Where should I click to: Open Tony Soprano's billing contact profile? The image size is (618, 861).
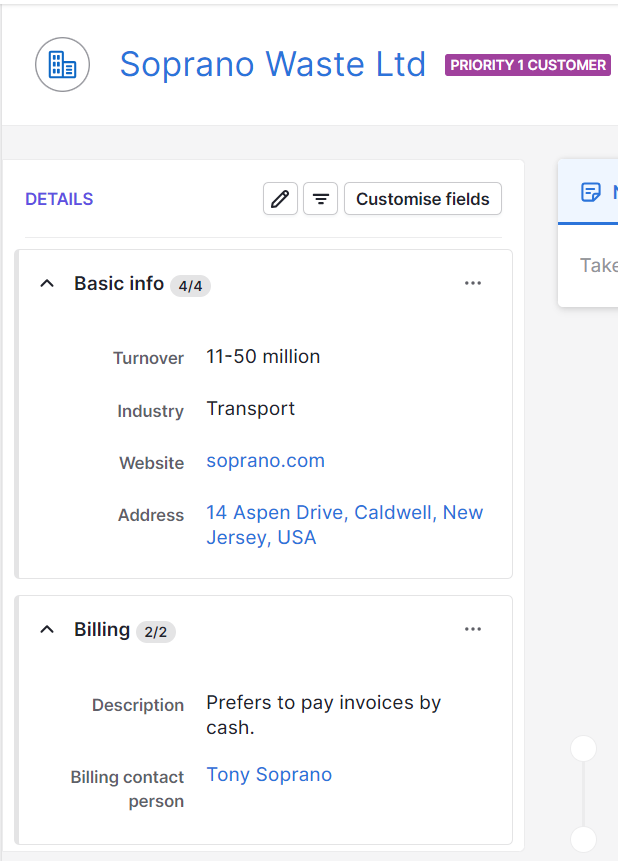click(x=269, y=773)
